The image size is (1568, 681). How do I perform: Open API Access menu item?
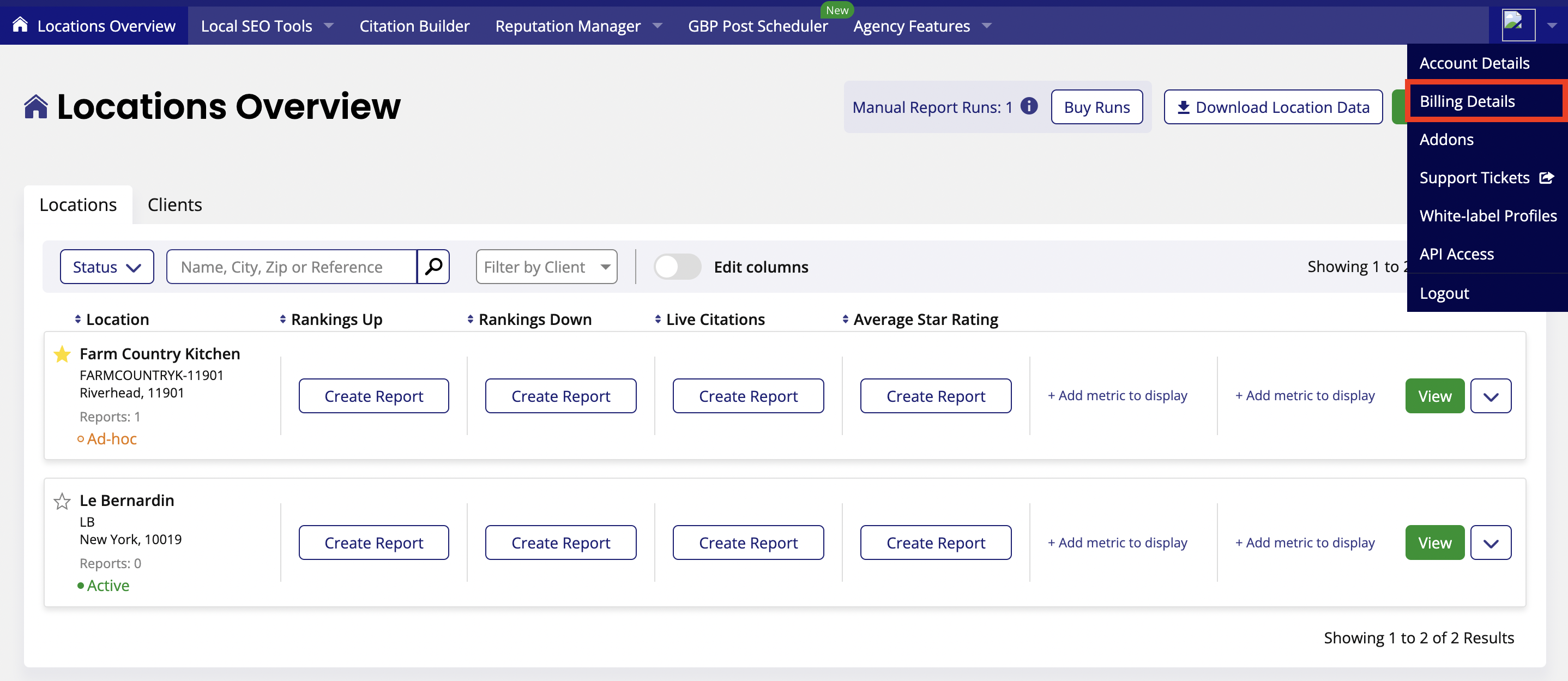[x=1487, y=254]
